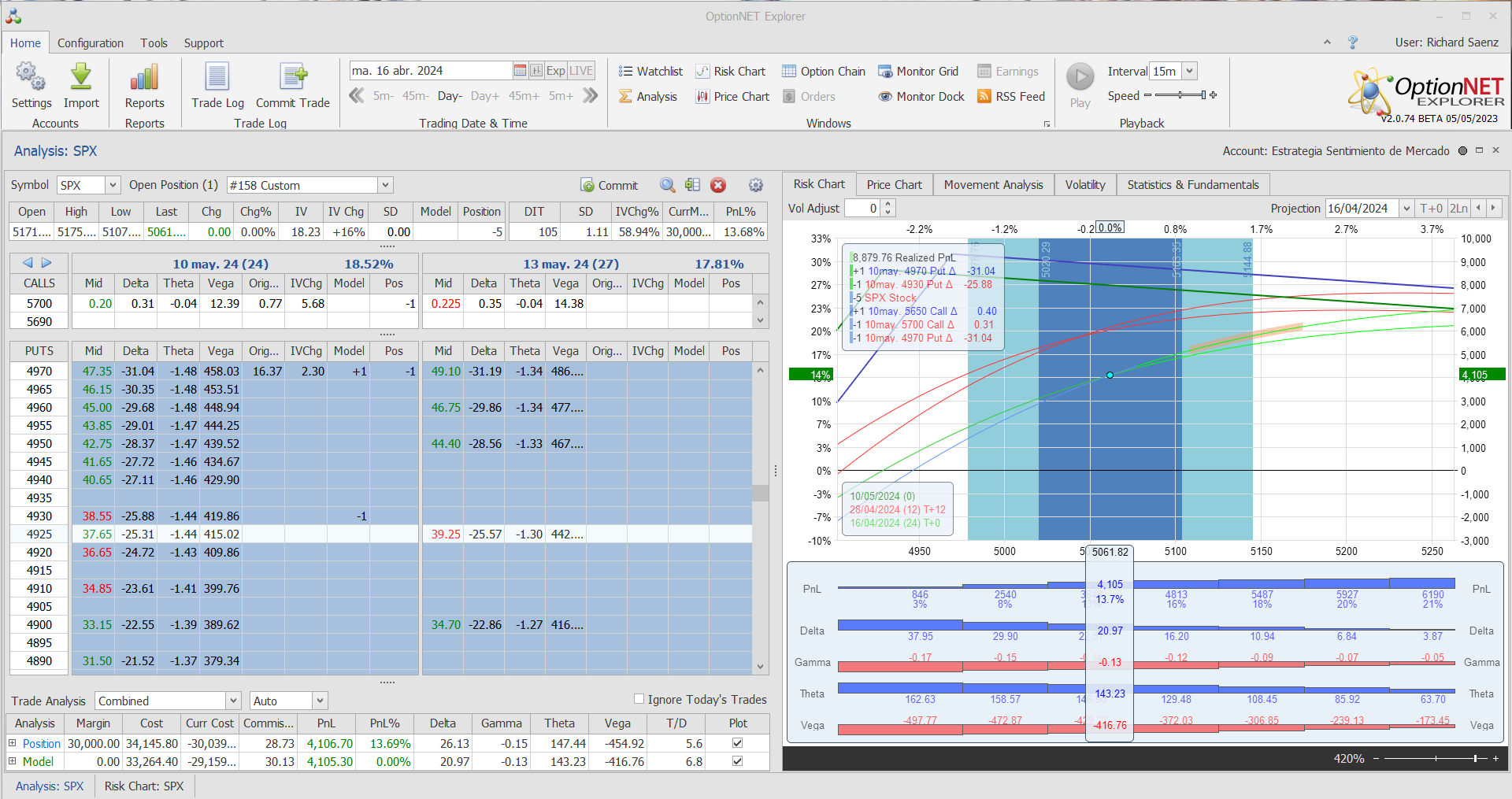Click the LIVE button
The width and height of the screenshot is (1512, 799).
coord(581,71)
